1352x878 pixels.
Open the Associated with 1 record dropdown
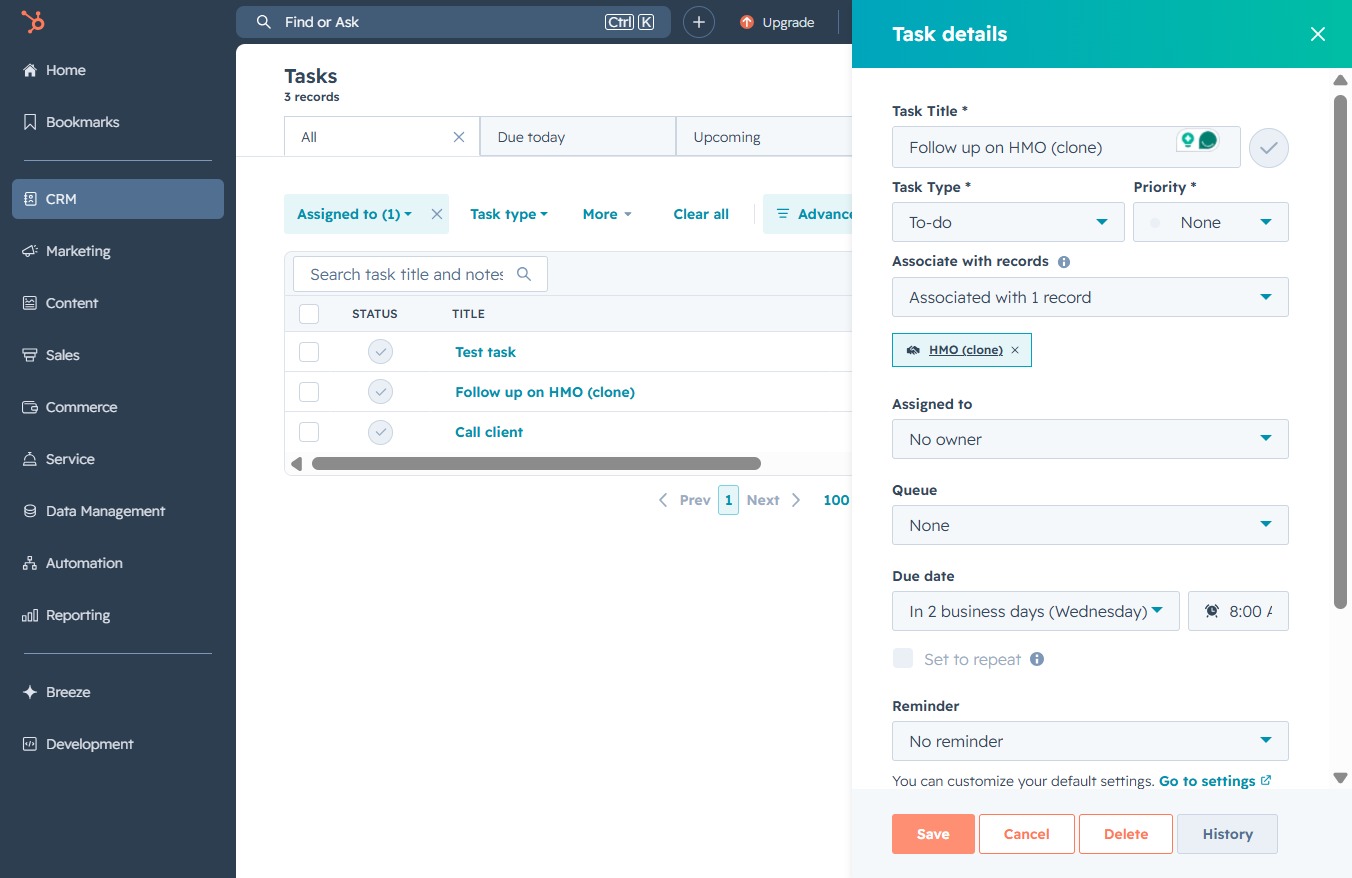tap(1090, 297)
